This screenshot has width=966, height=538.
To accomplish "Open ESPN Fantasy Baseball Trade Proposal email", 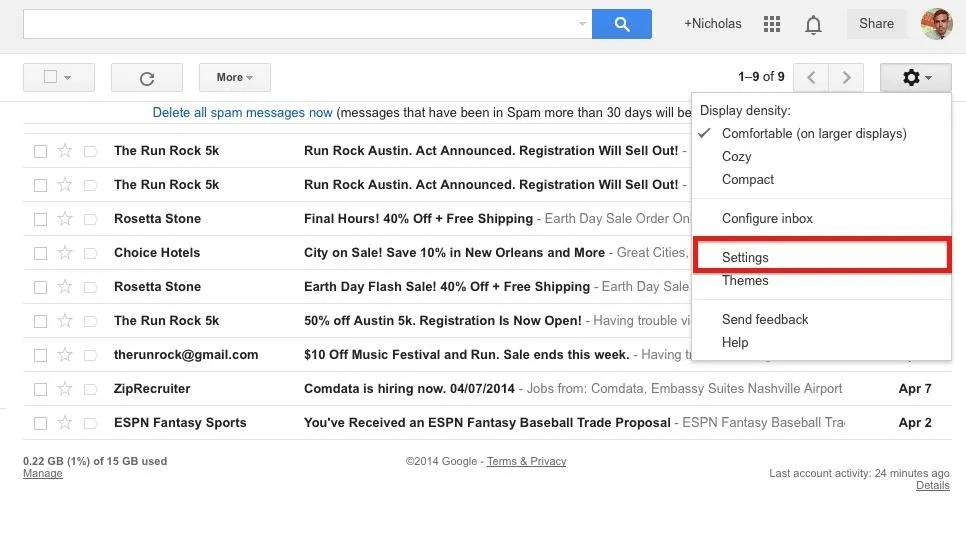I will click(487, 423).
